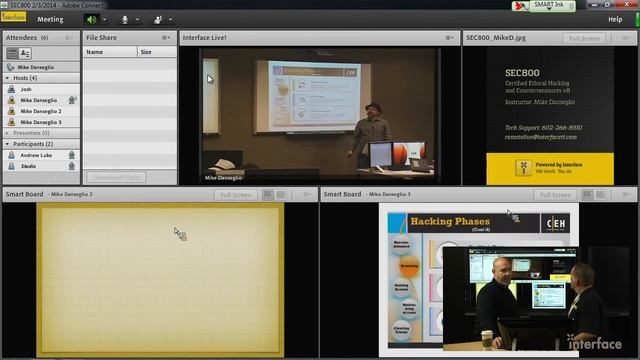
Task: Open the Interface Live! pod options menu
Action: click(449, 38)
